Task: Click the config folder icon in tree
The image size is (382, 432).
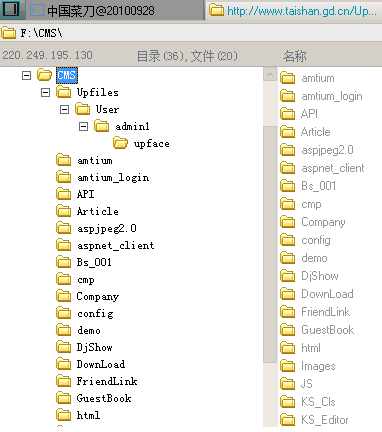Action: click(x=63, y=313)
